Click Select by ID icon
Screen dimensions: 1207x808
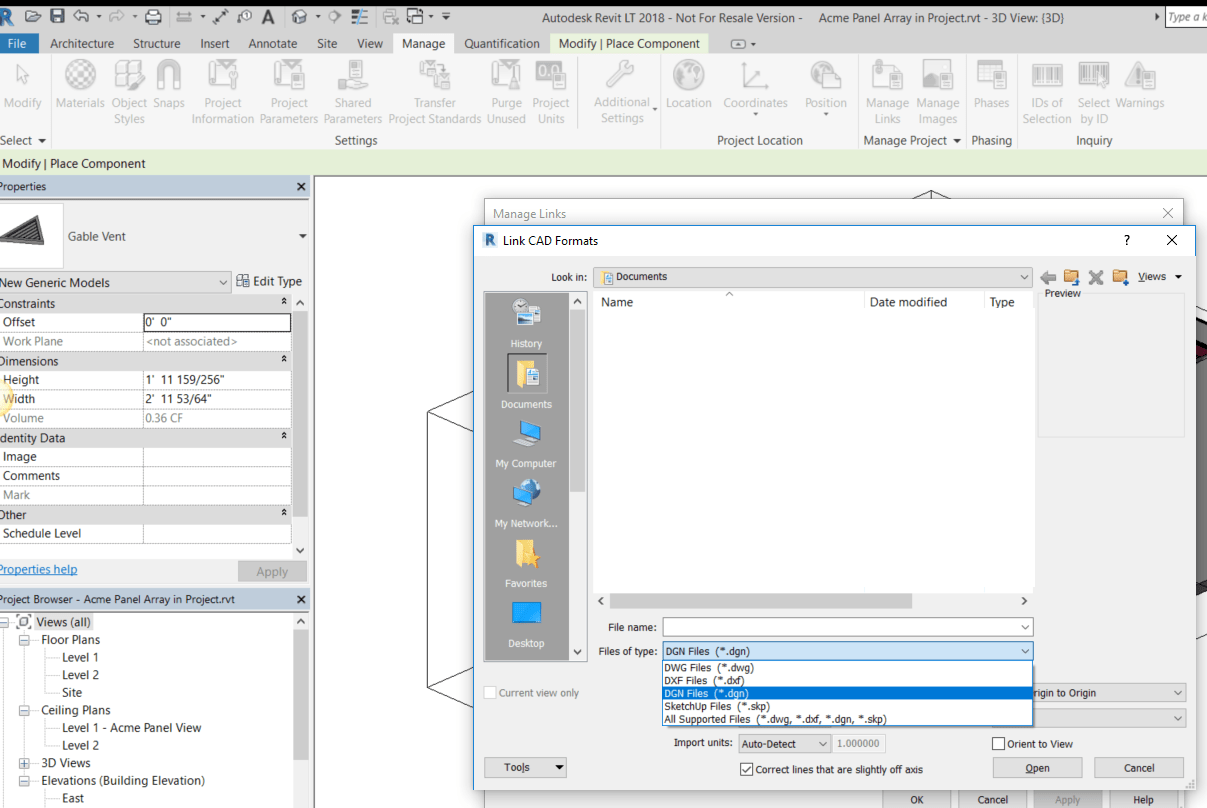click(1094, 92)
